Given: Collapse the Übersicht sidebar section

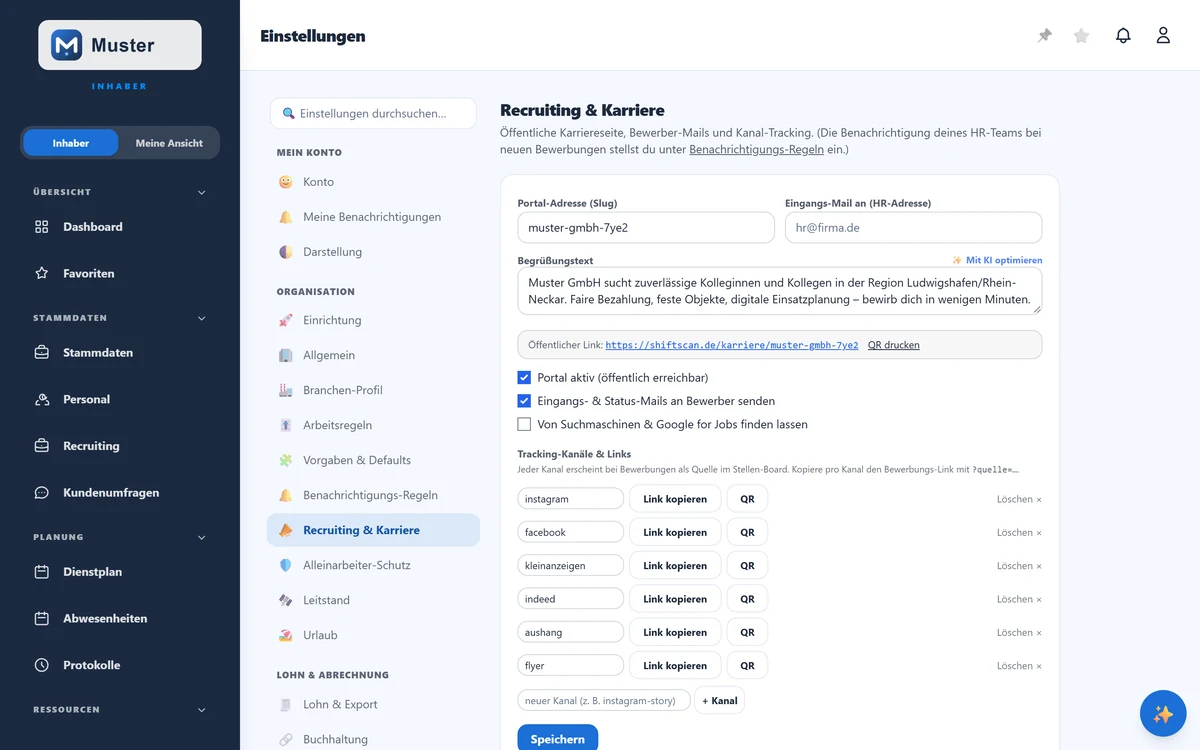Looking at the screenshot, I should (202, 192).
